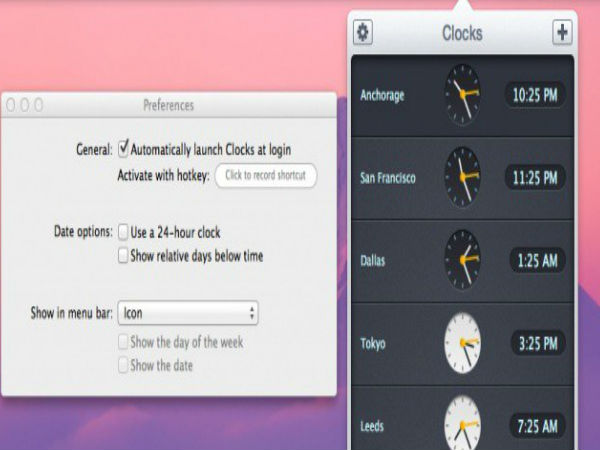Screen dimensions: 600x450
Task: Click the 1:25 AM Dallas time badge
Action: pyautogui.click(x=535, y=261)
